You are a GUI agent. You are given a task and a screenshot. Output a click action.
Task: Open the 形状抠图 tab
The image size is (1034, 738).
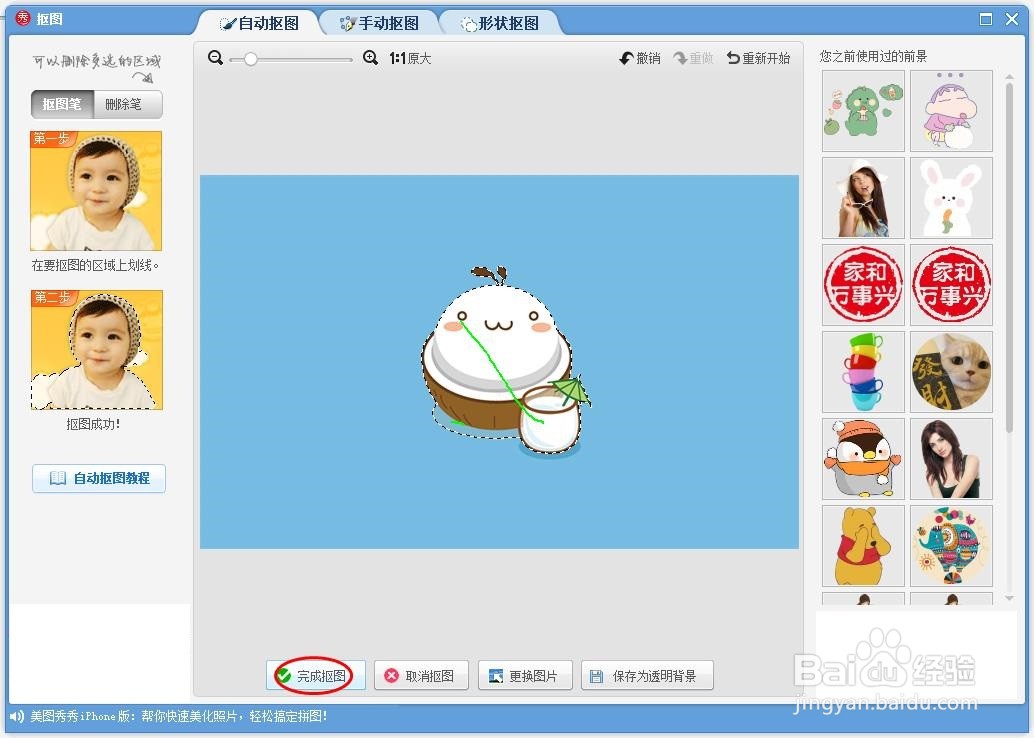(x=500, y=23)
